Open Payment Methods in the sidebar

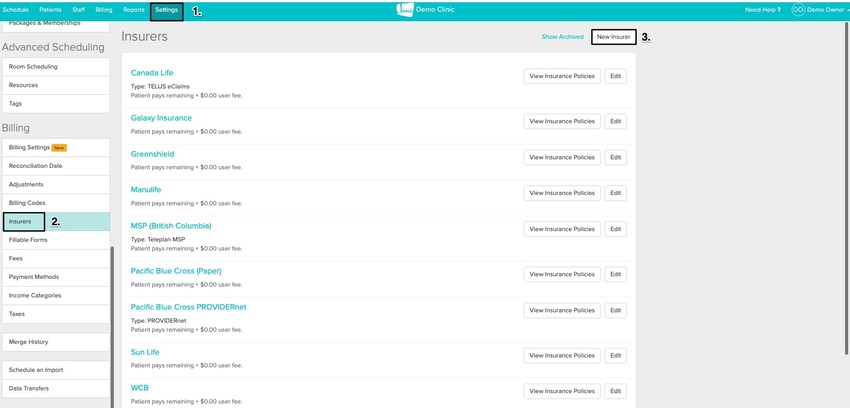[55, 277]
